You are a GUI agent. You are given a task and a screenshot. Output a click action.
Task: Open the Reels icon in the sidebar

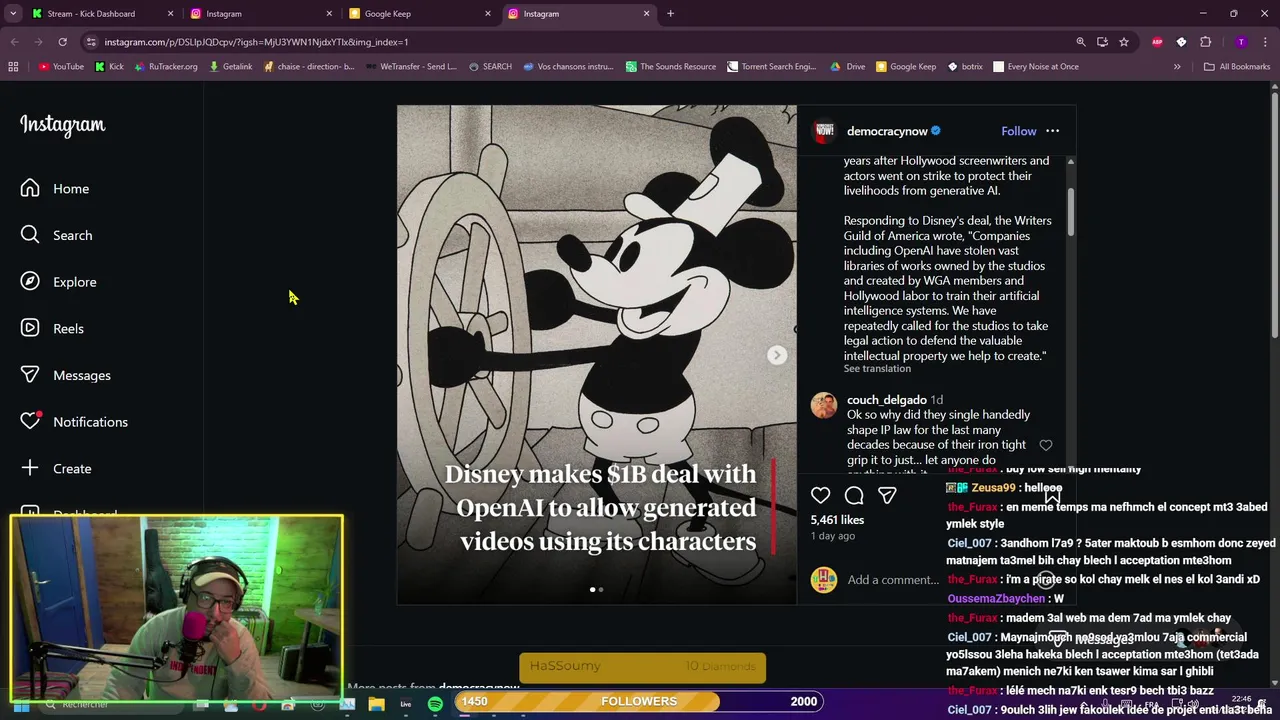pos(30,328)
